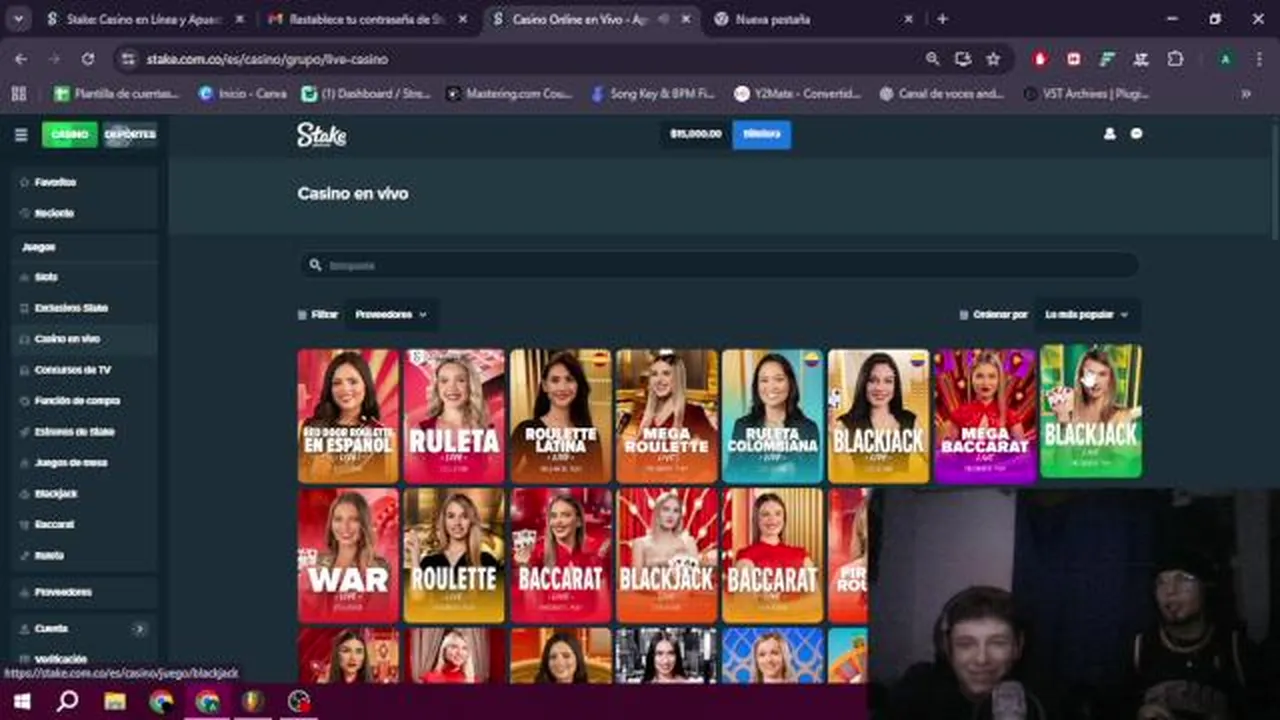Switch to the Stake Casino en Línea tab
Viewport: 1280px width, 720px height.
145,19
